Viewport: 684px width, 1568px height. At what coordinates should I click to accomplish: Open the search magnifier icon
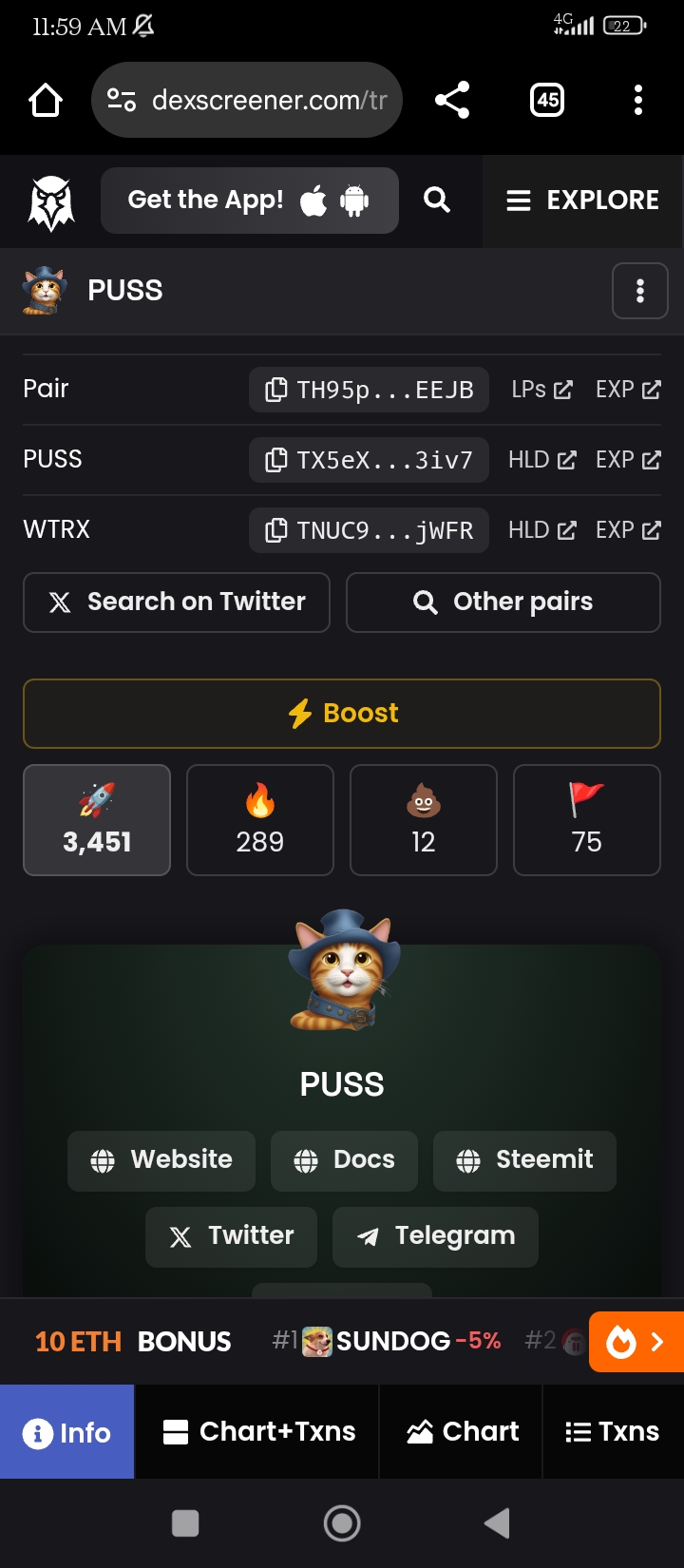(436, 200)
